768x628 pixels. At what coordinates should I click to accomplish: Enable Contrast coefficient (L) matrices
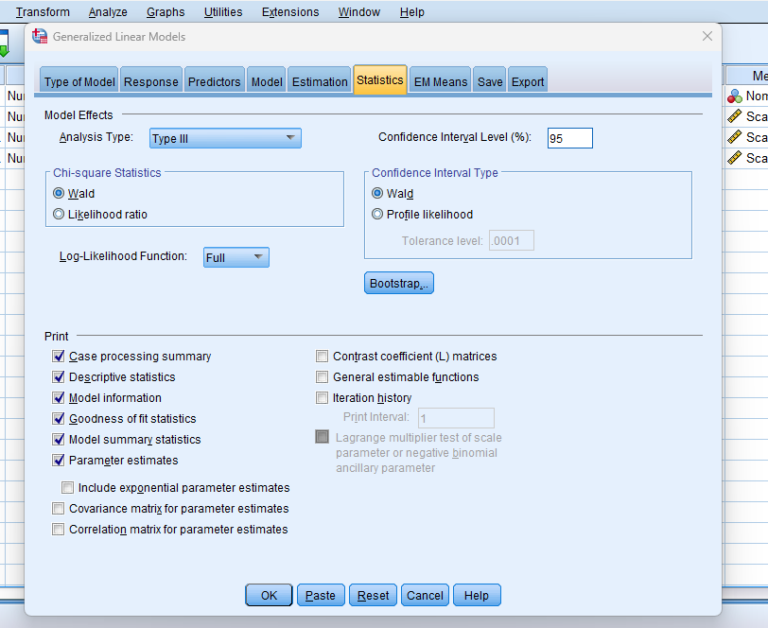click(322, 356)
